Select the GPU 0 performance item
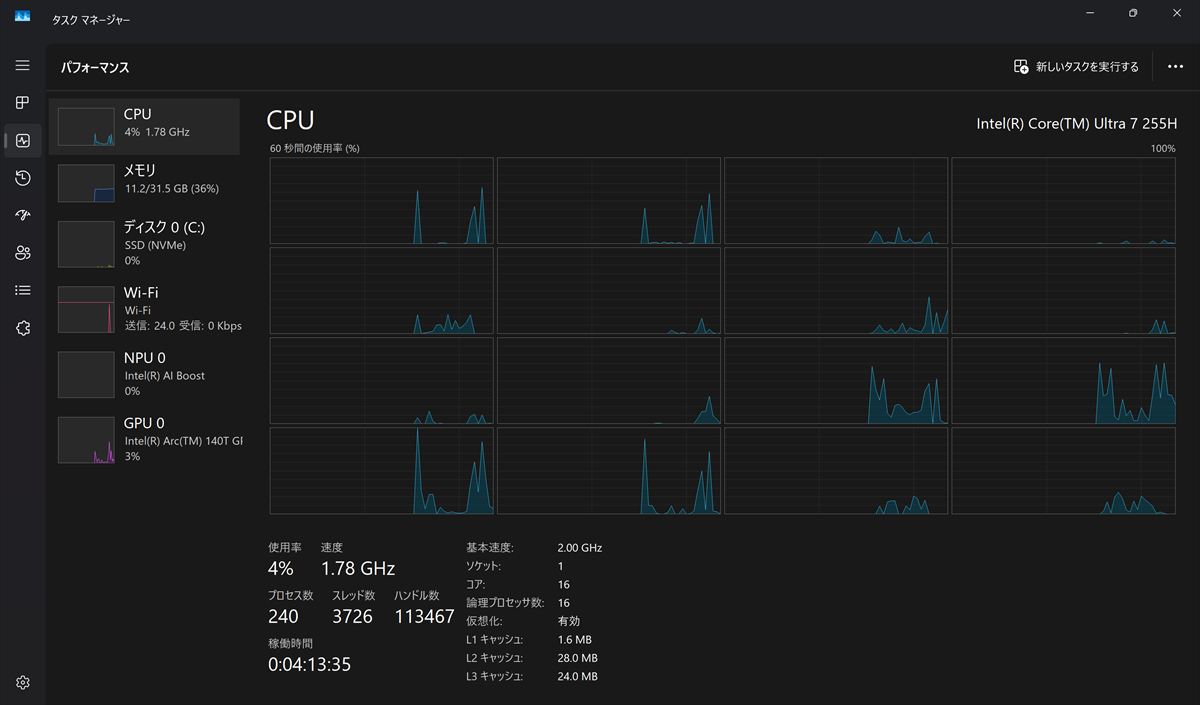The width and height of the screenshot is (1200, 705). click(145, 440)
